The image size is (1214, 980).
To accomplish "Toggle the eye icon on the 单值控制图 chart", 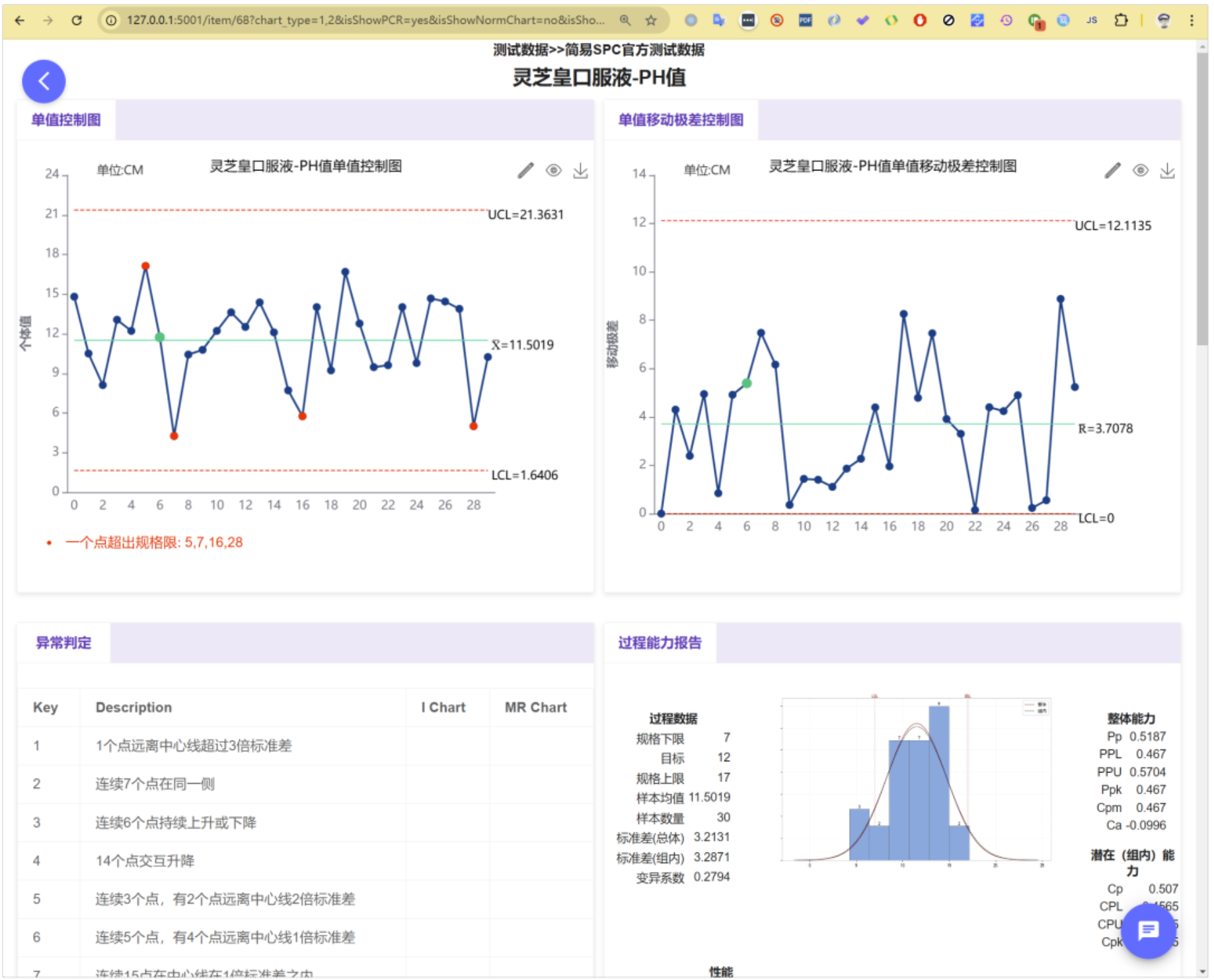I will pyautogui.click(x=553, y=171).
